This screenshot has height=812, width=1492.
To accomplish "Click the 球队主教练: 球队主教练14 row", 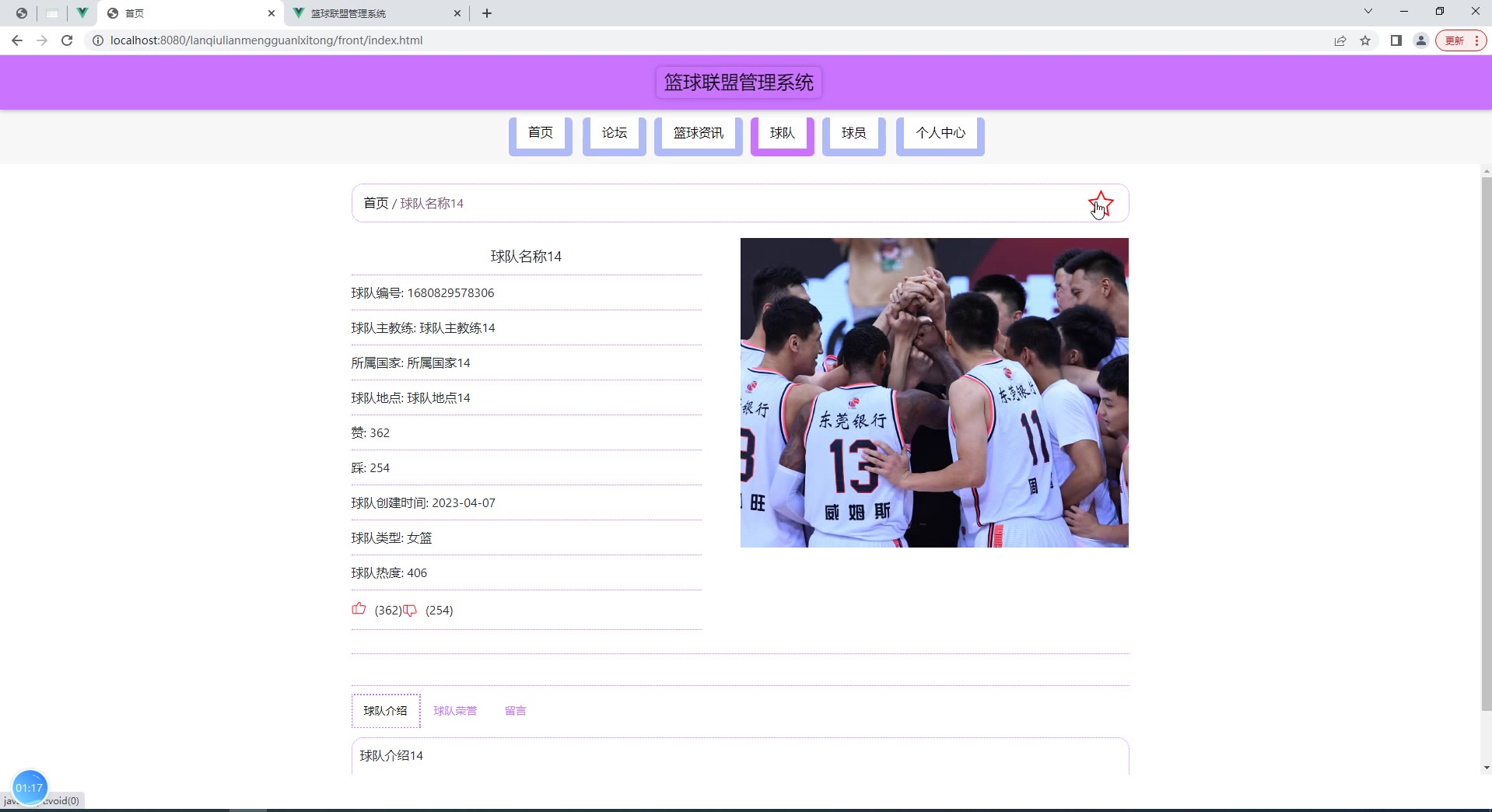I will (x=526, y=328).
